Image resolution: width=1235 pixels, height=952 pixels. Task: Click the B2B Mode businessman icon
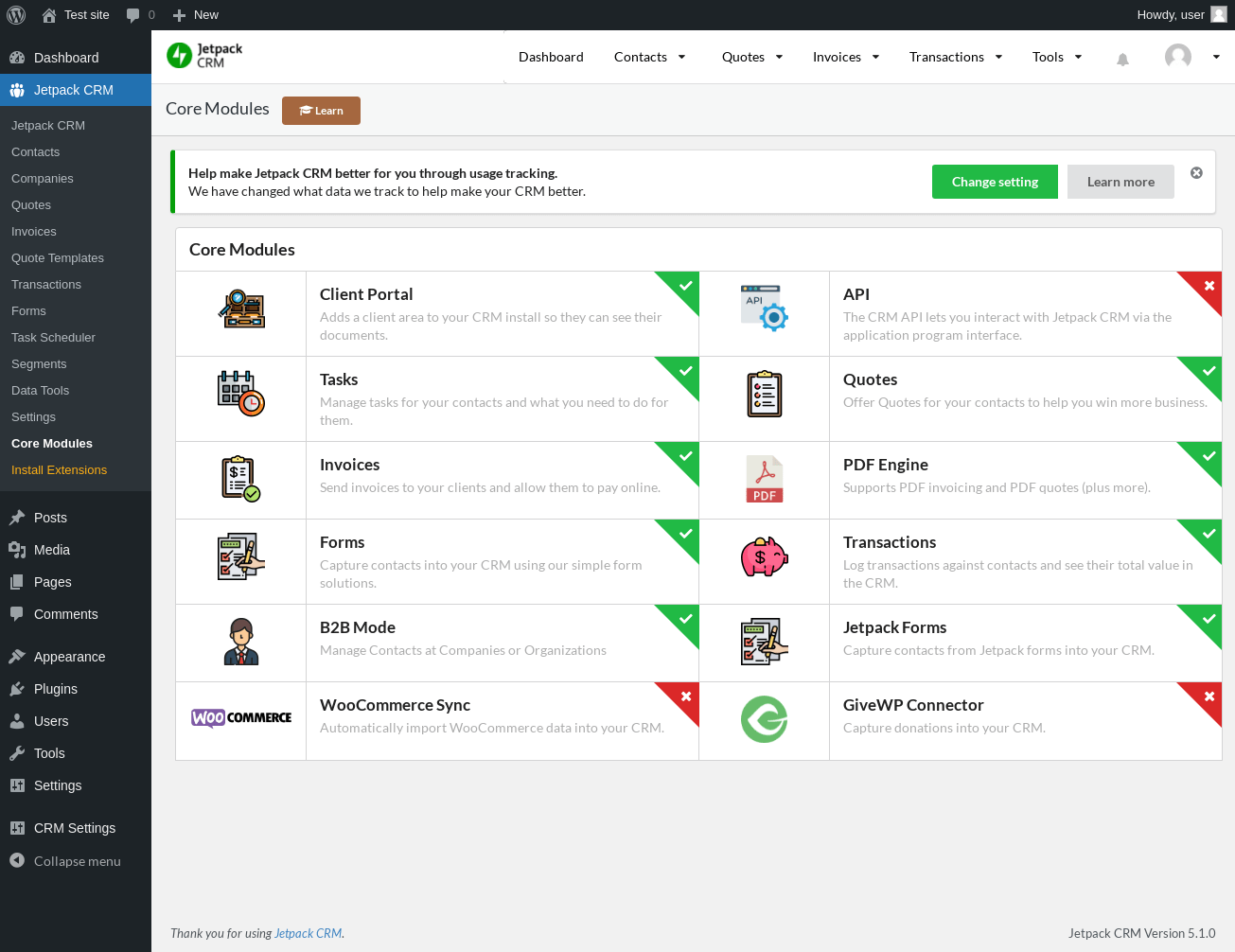pyautogui.click(x=241, y=642)
